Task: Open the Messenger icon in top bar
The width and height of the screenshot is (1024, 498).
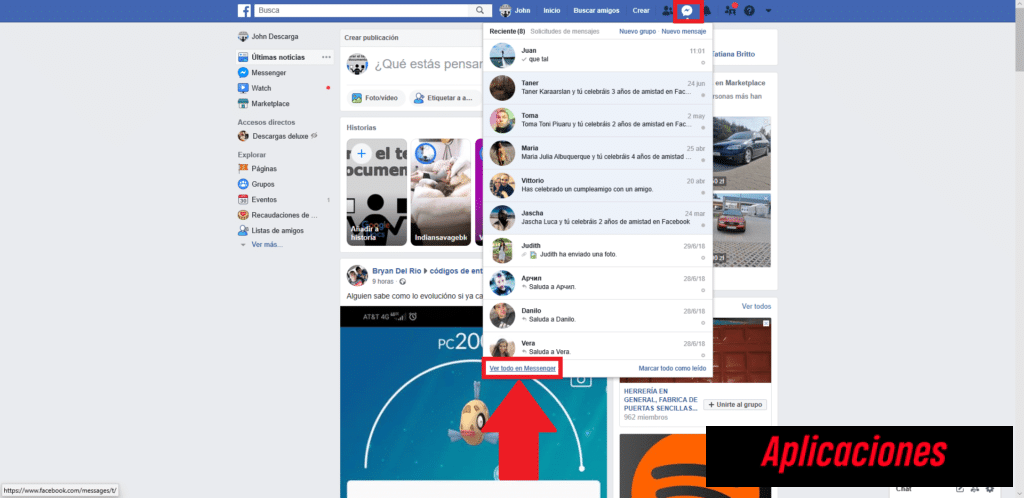Action: click(686, 11)
